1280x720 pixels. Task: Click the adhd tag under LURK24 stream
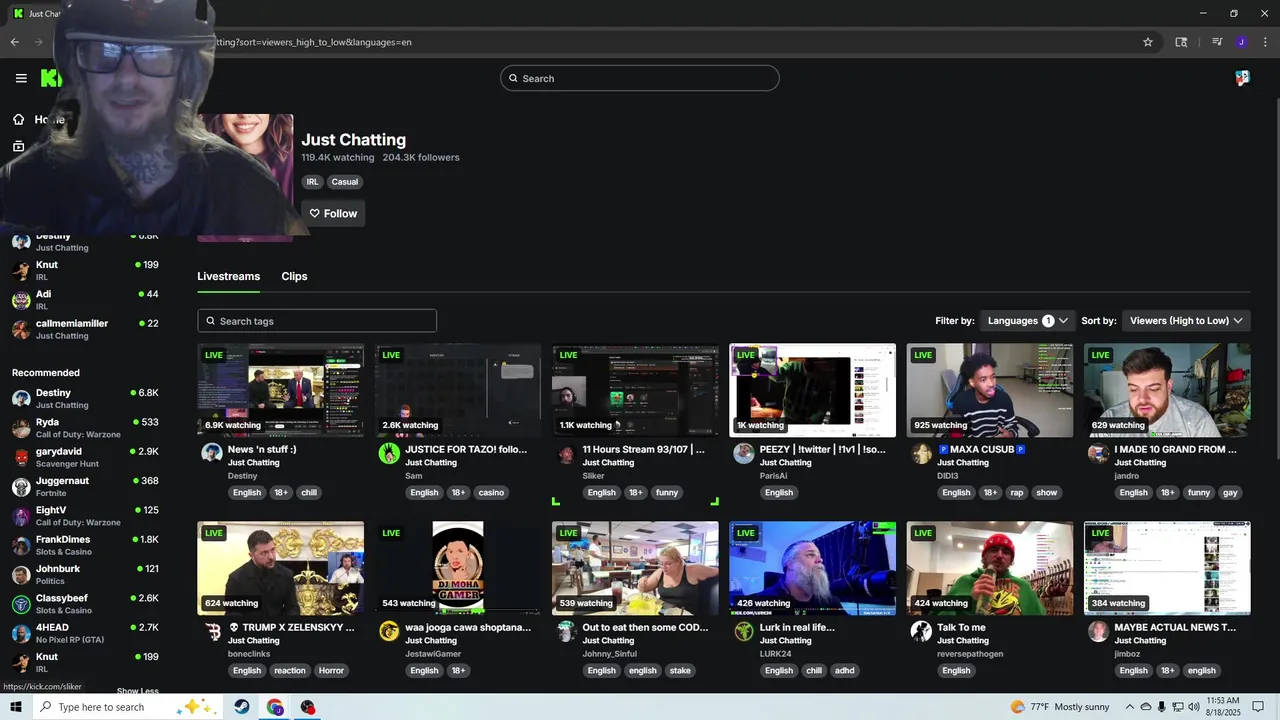click(x=845, y=670)
